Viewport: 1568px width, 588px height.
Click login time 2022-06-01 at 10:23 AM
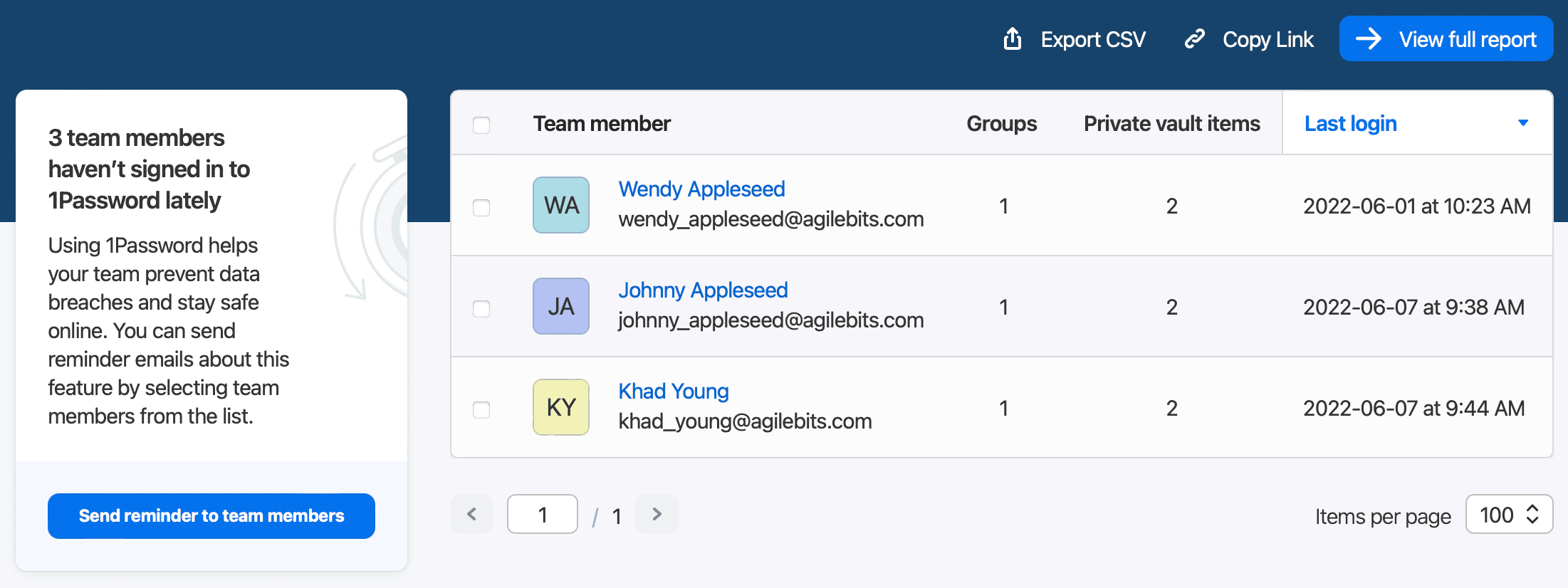[x=1417, y=206]
